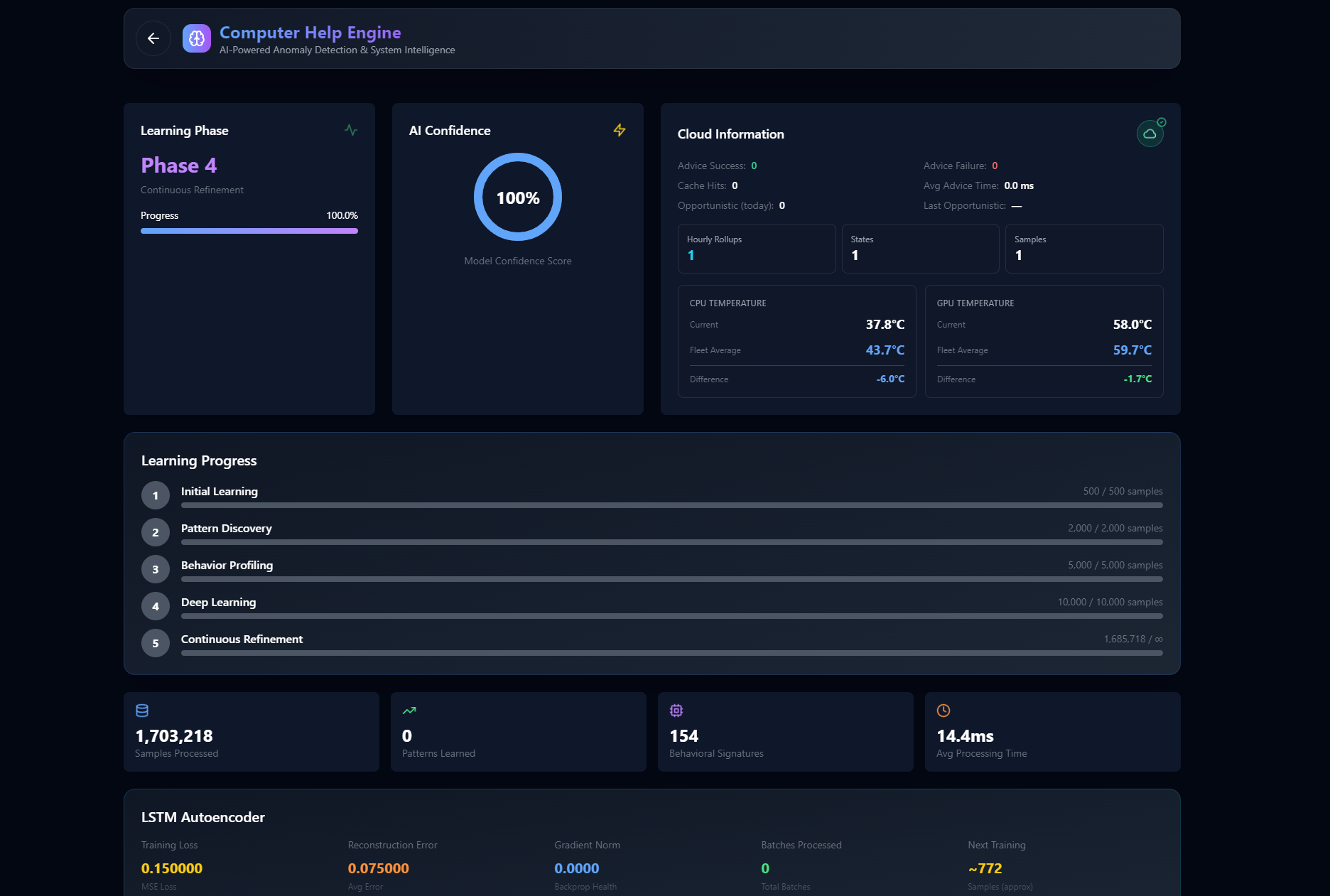Click the brain icon next to Computer Help Engine
Image resolution: width=1330 pixels, height=896 pixels.
pyautogui.click(x=197, y=38)
